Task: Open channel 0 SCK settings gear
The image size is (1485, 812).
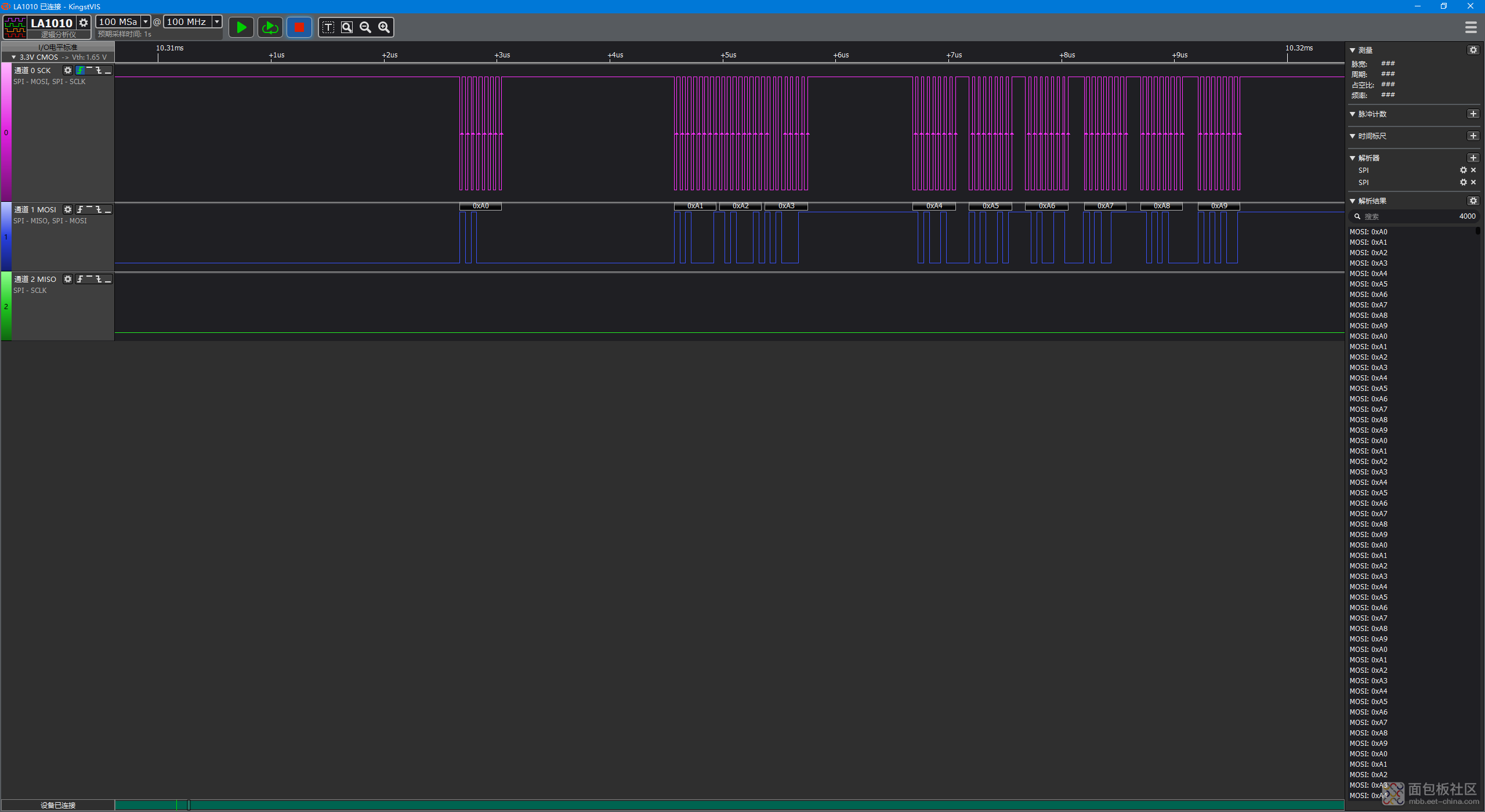Action: pos(68,70)
